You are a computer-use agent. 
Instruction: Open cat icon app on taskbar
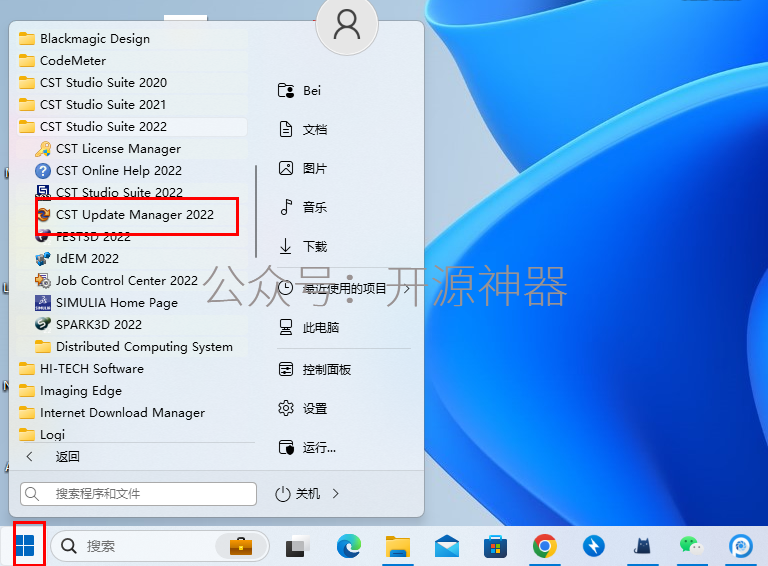click(x=642, y=546)
